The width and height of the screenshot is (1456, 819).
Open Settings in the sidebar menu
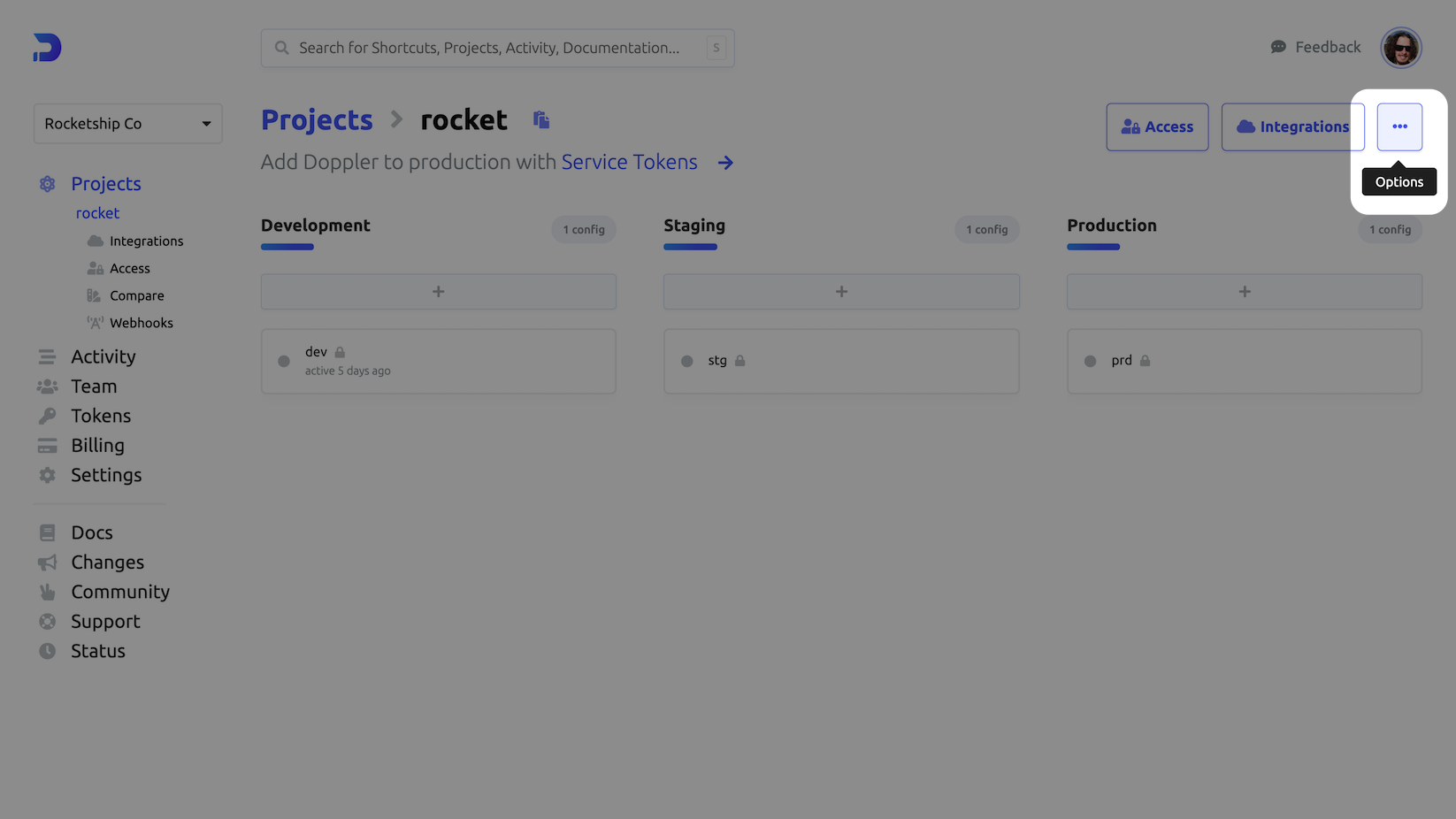coord(106,475)
